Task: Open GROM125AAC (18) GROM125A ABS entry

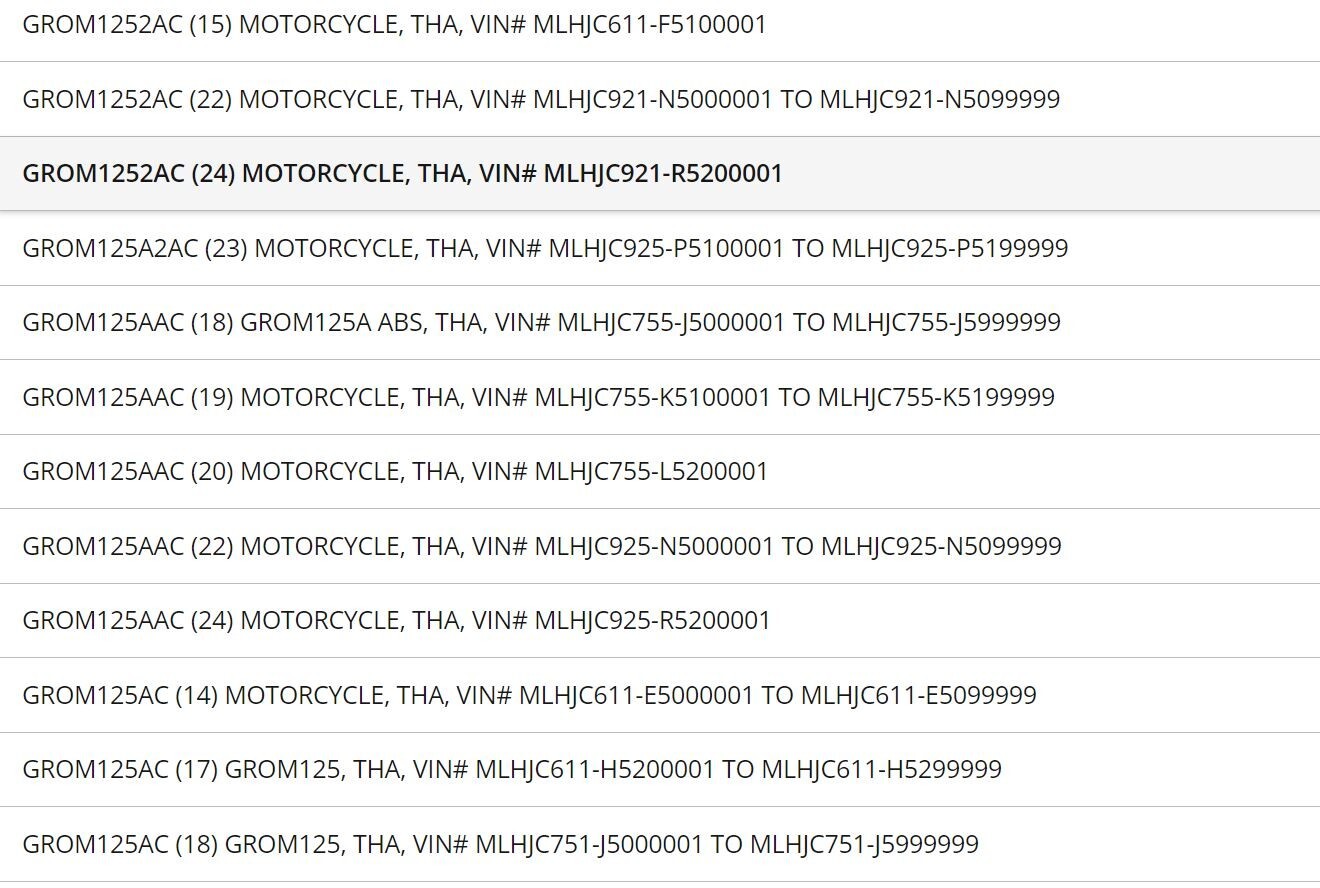Action: 660,322
